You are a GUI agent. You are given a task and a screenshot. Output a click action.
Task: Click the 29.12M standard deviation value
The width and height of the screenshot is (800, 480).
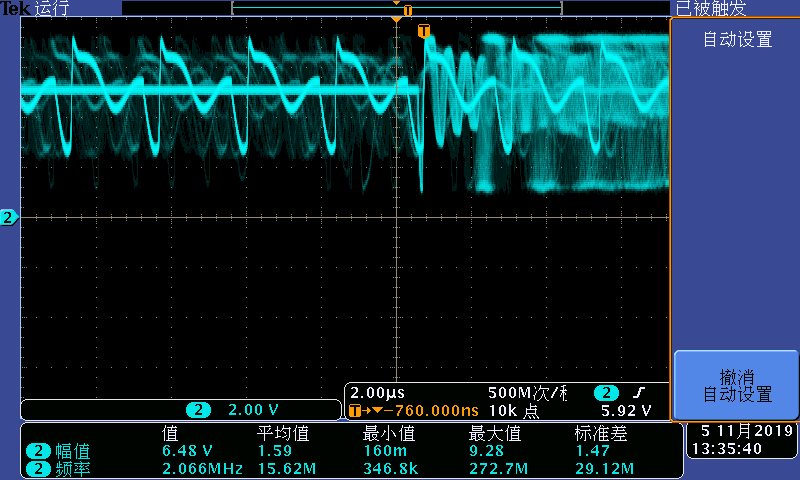tap(605, 468)
